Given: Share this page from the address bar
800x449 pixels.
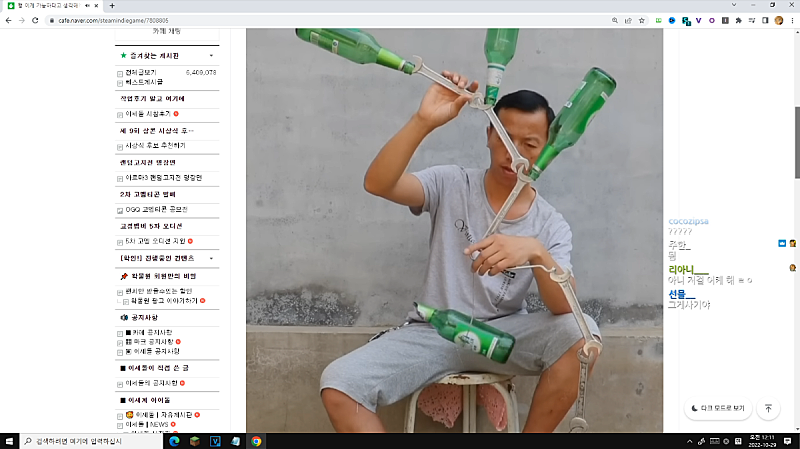Looking at the screenshot, I should 628,20.
